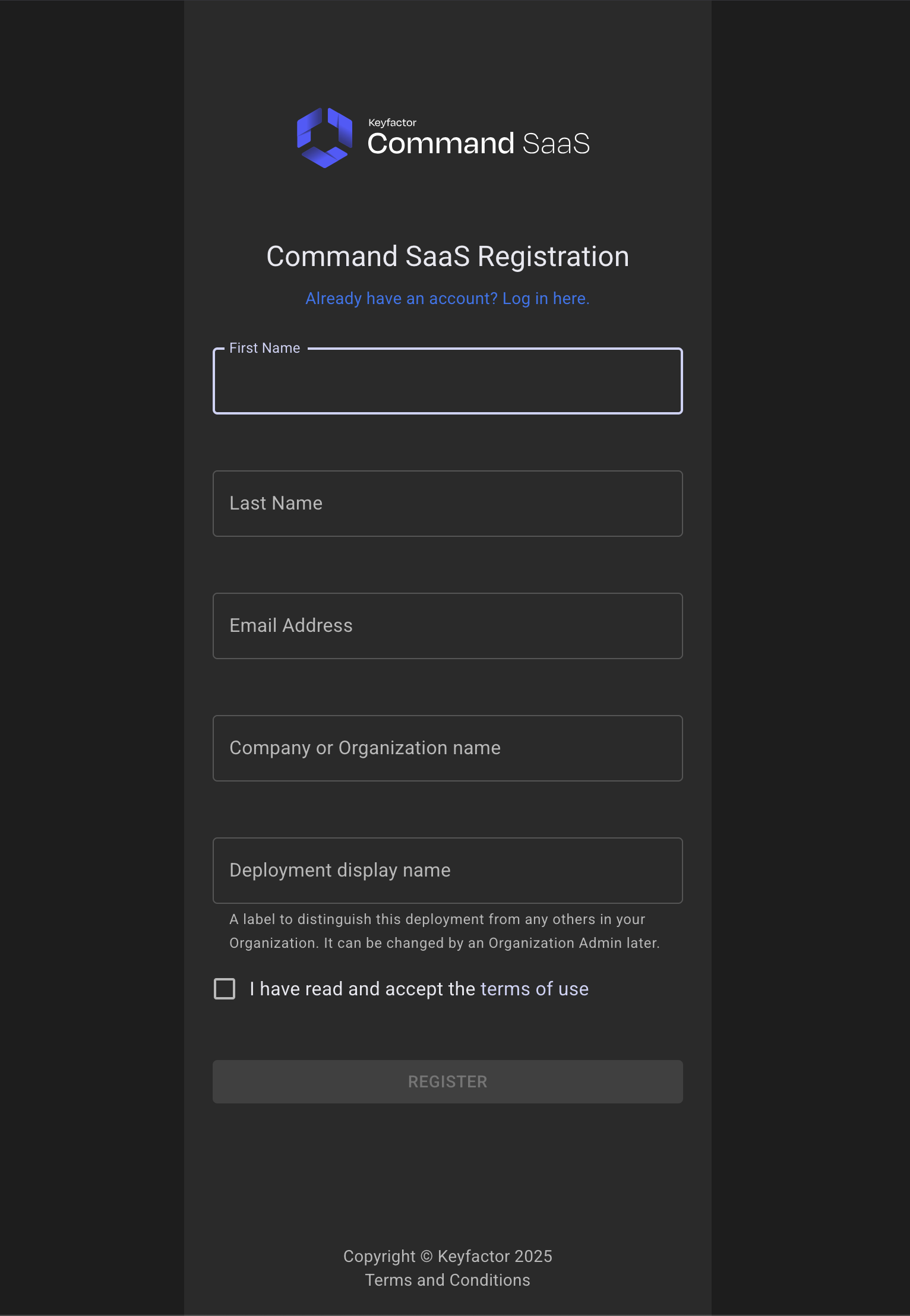
Task: Click the 'Keyfactor 2025' copyright text
Action: click(x=495, y=1256)
